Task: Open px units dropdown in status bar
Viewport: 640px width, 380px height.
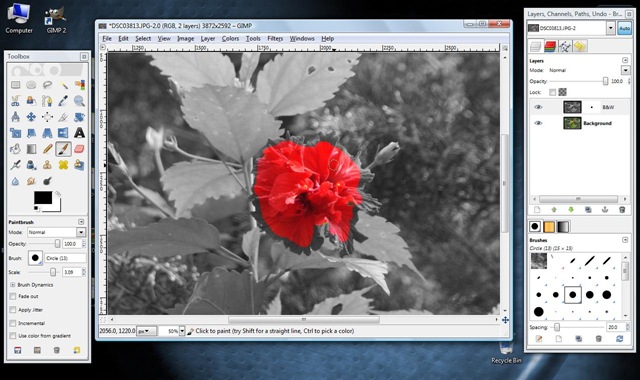Action: pos(147,331)
